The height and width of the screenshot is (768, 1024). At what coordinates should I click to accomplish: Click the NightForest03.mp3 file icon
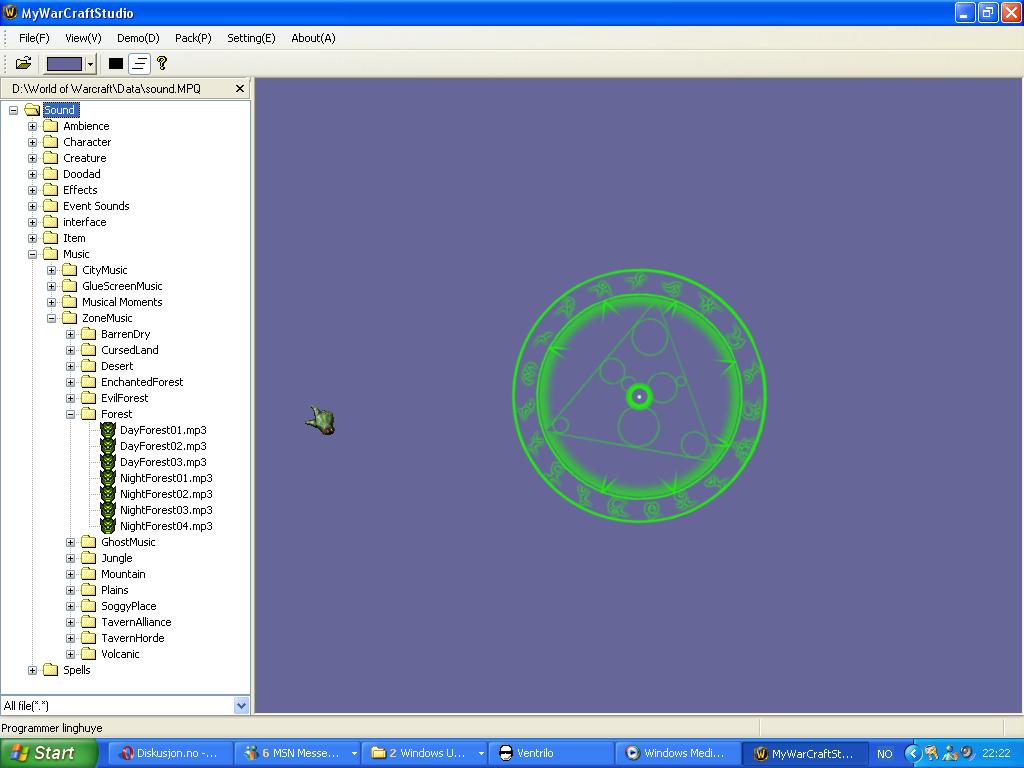[108, 510]
